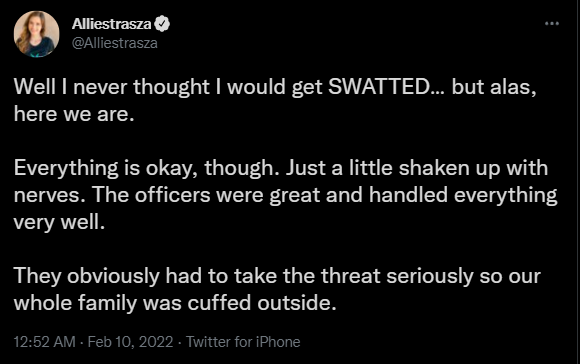Image resolution: width=580 pixels, height=364 pixels.
Task: Click the word SWATTED in the tweet
Action: tap(378, 87)
